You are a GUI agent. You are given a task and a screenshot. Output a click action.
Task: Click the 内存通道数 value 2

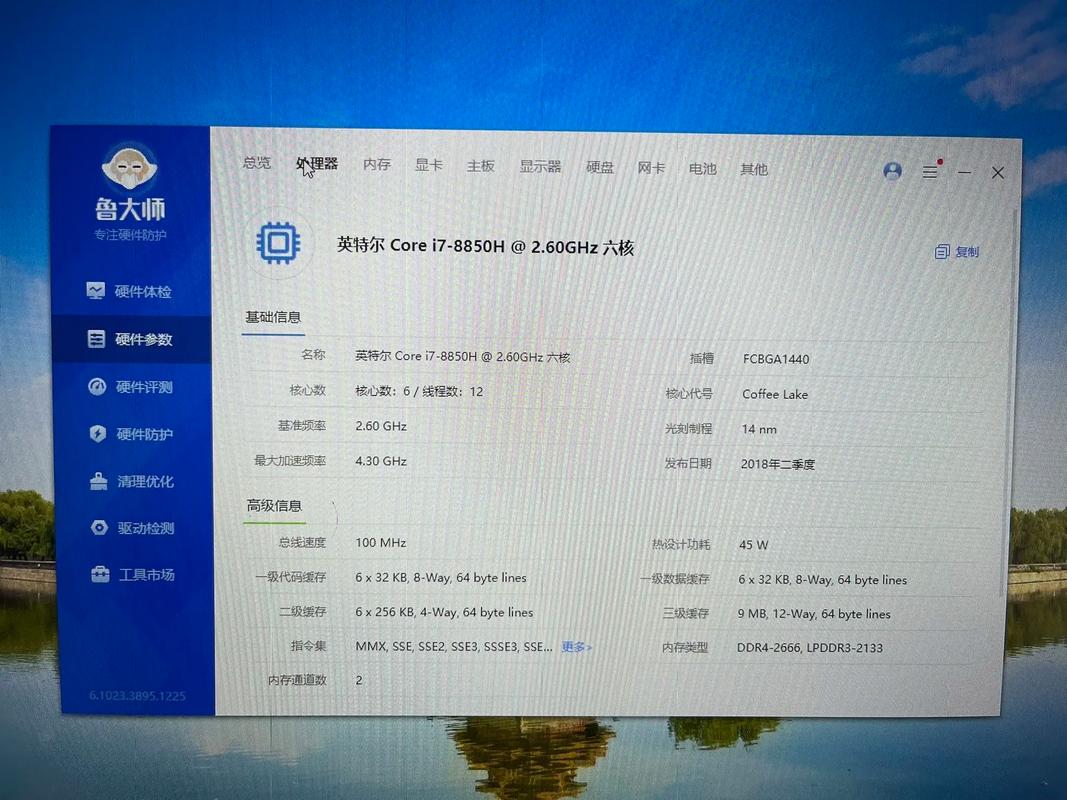point(359,680)
